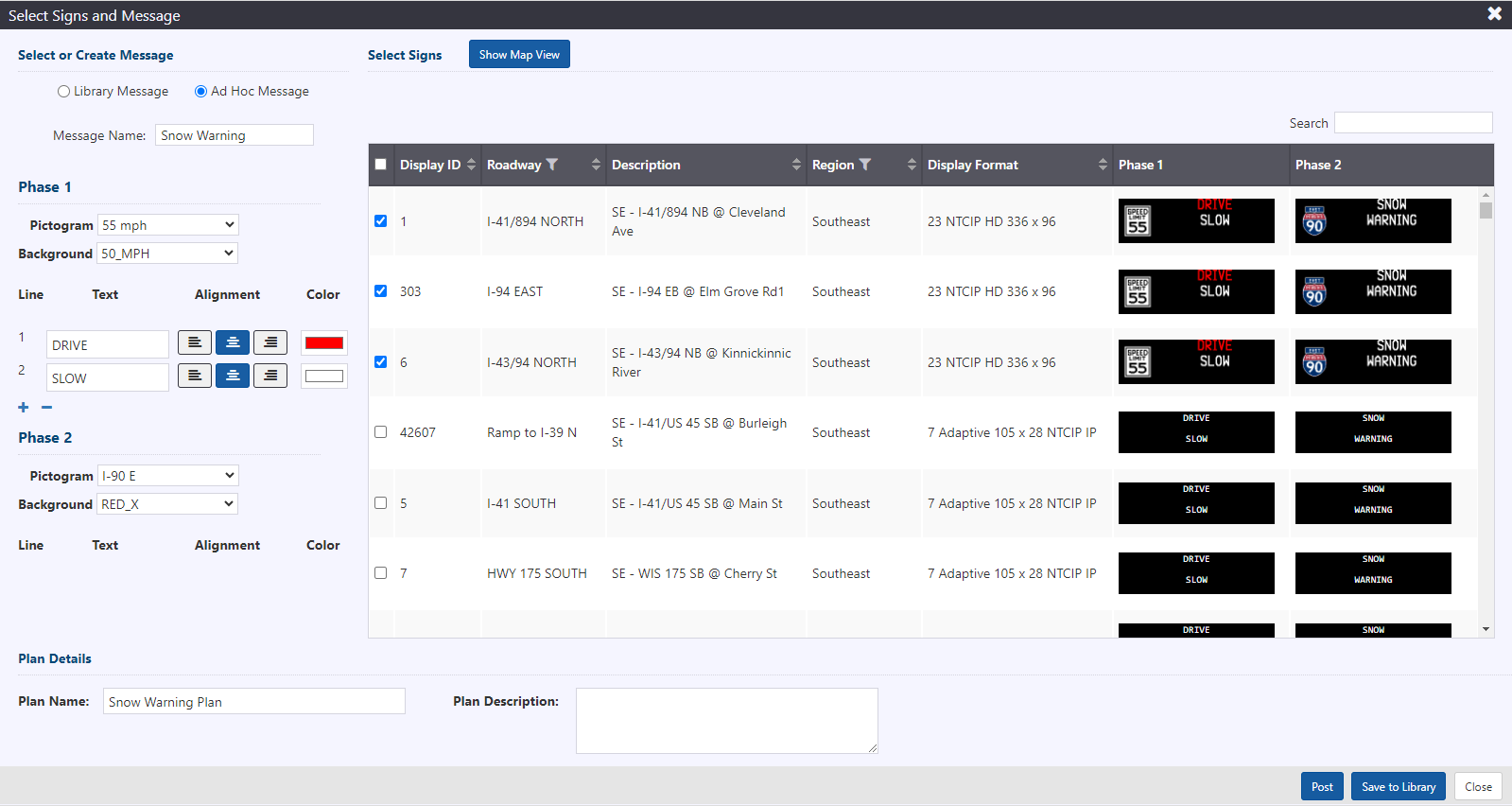Center-align the SLOW line text
1512x806 pixels.
[x=233, y=376]
